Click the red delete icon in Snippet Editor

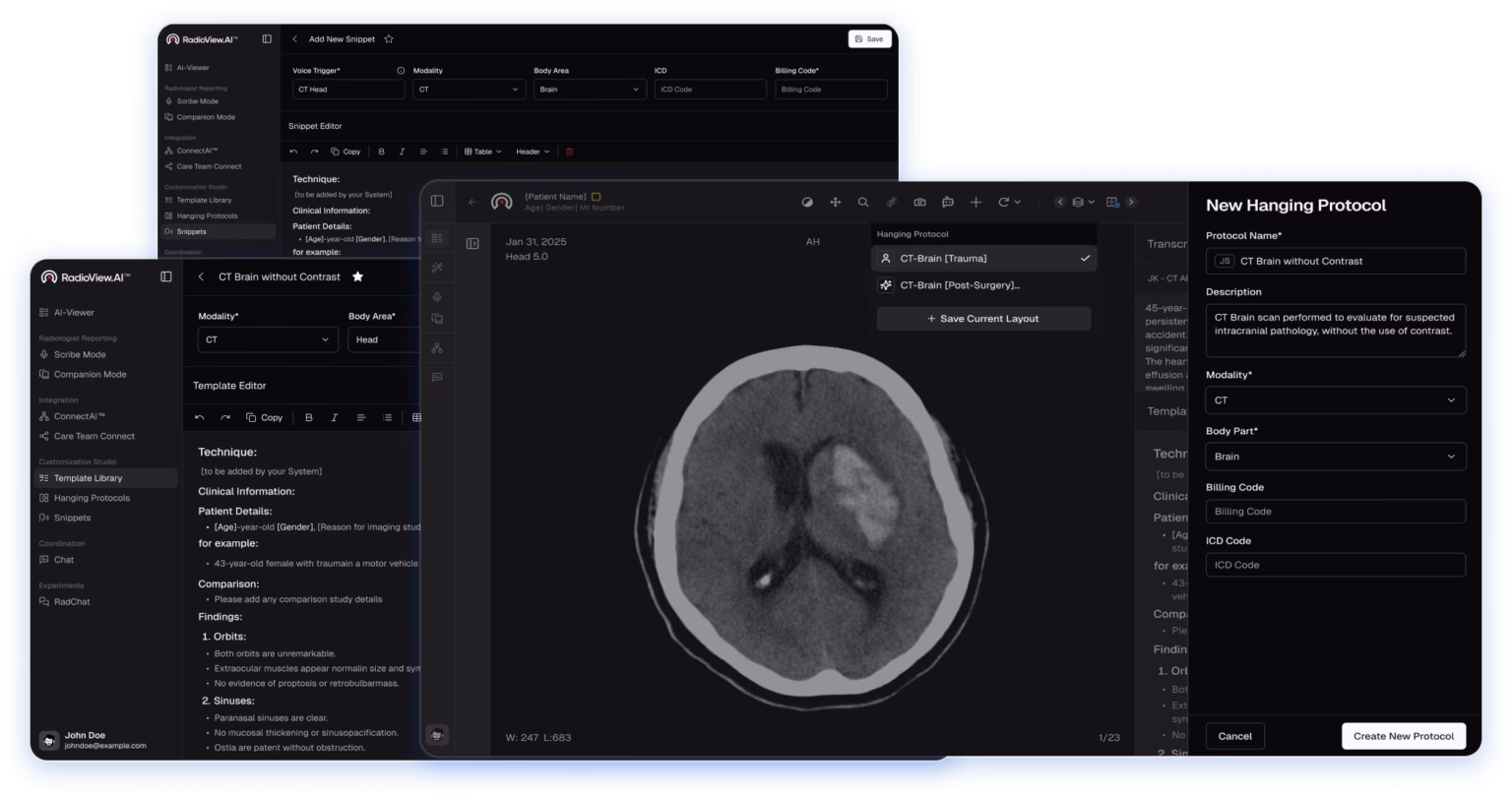pyautogui.click(x=569, y=152)
